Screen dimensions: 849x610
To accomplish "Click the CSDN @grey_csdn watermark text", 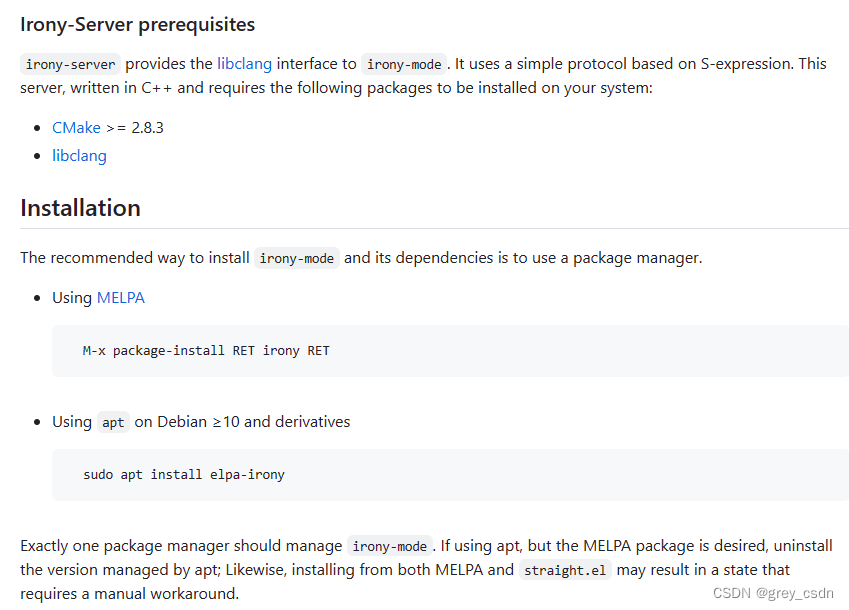I will point(773,593).
